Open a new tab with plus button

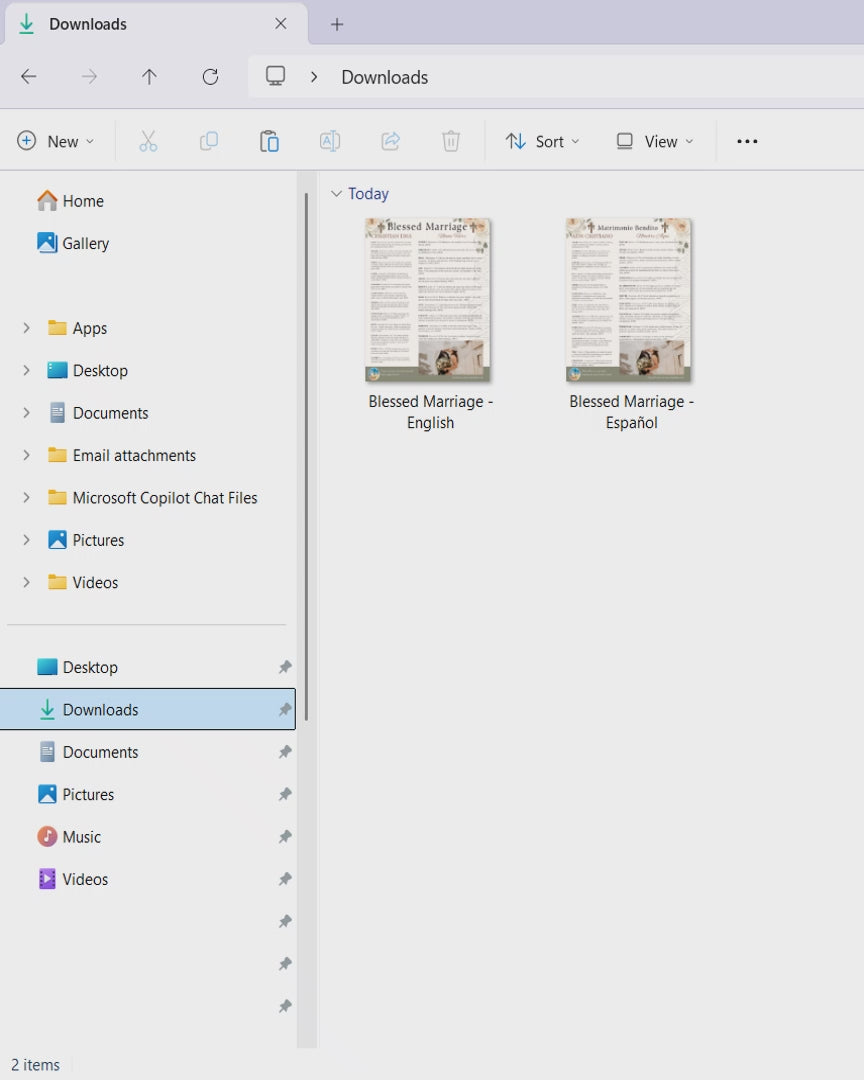tap(337, 24)
